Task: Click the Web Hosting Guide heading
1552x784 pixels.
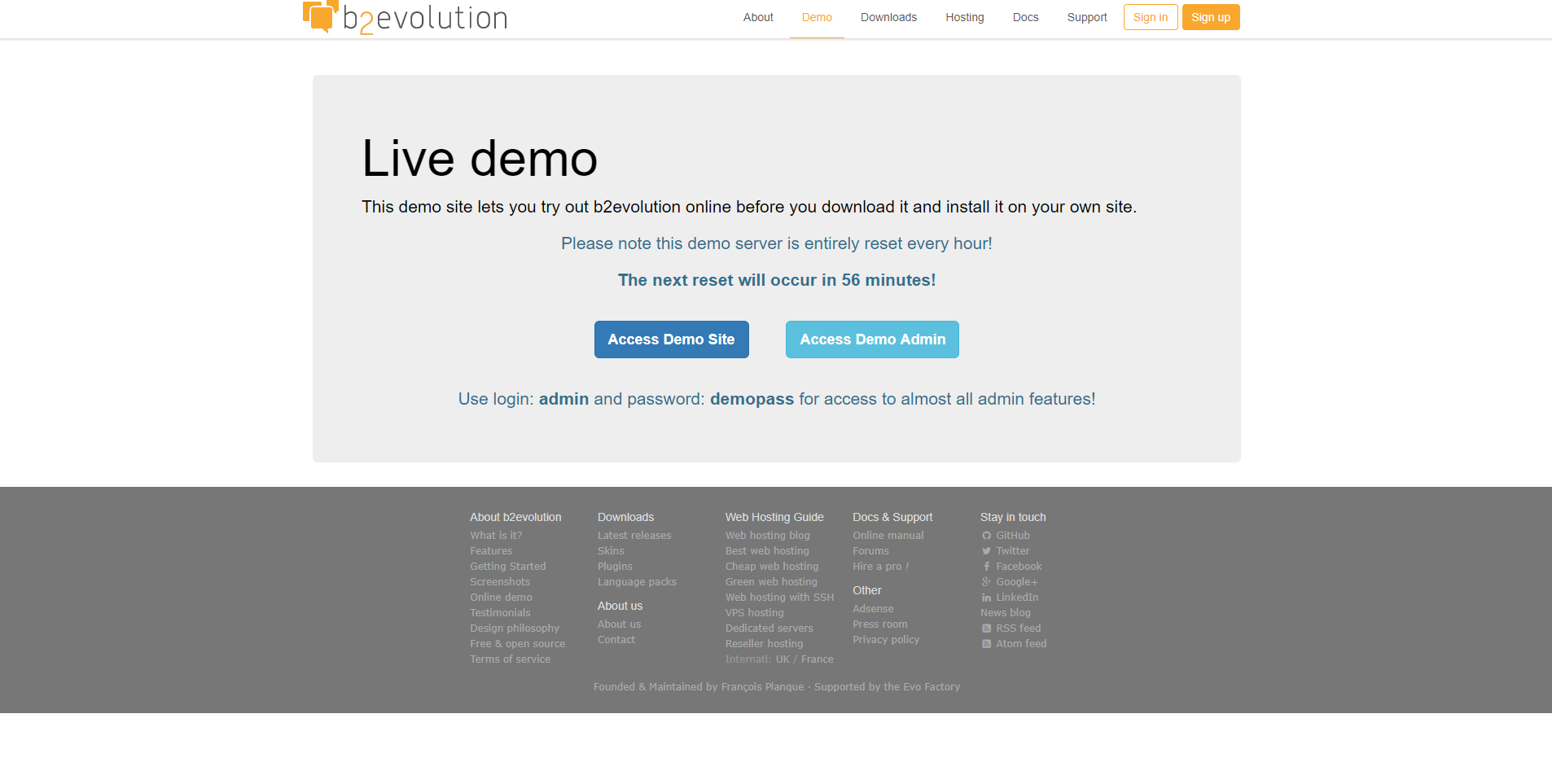Action: coord(774,517)
